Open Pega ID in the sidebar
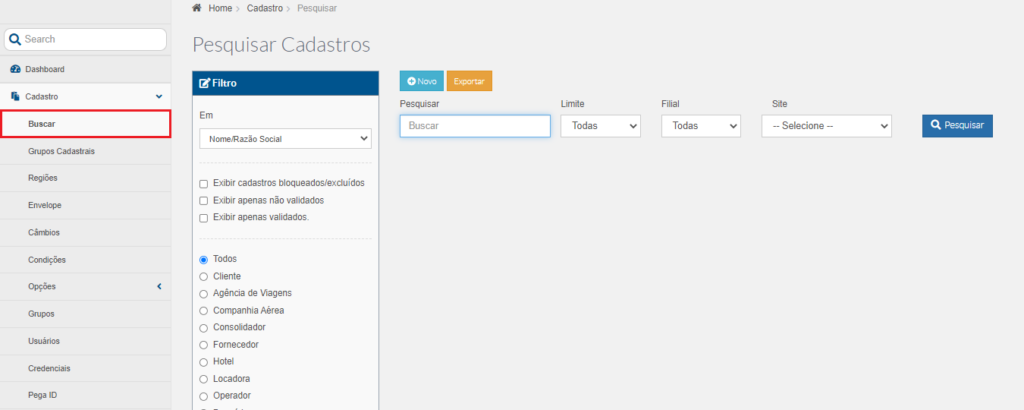 click(86, 396)
